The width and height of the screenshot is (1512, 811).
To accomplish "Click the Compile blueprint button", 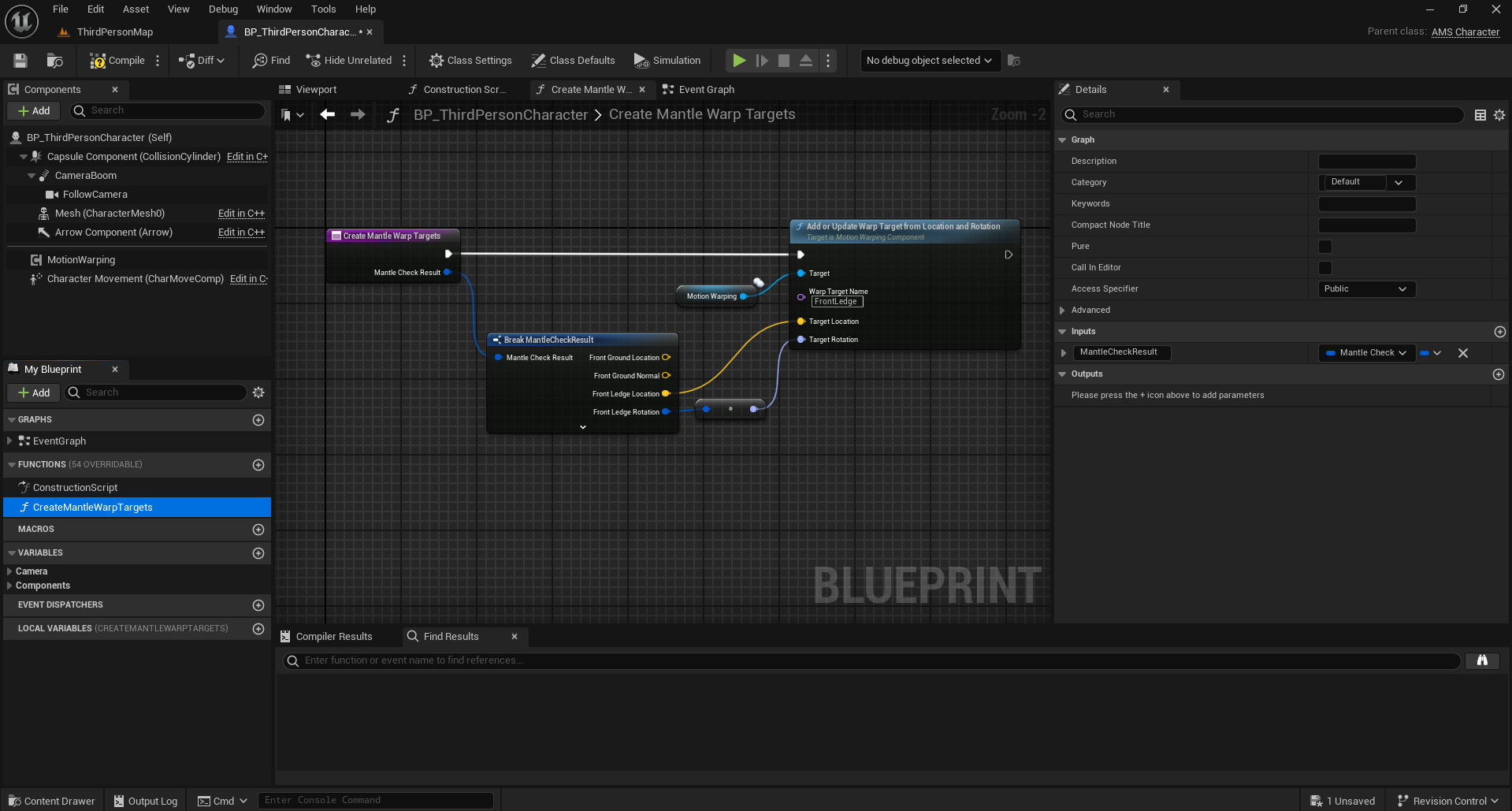I will 117,61.
